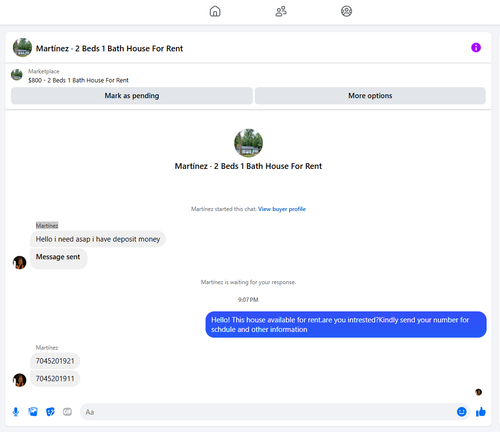The width and height of the screenshot is (500, 432).
Task: Select the $800 - 2 Beds listing text
Action: [78, 80]
